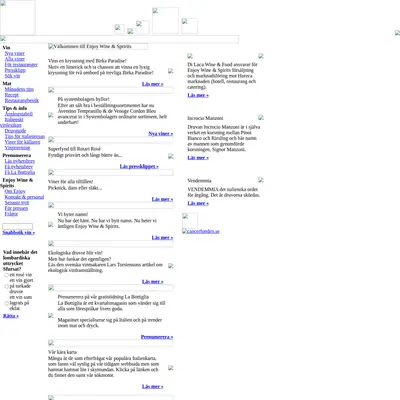Open Viner för källaren link
400x400 pixels.
pyautogui.click(x=22, y=142)
